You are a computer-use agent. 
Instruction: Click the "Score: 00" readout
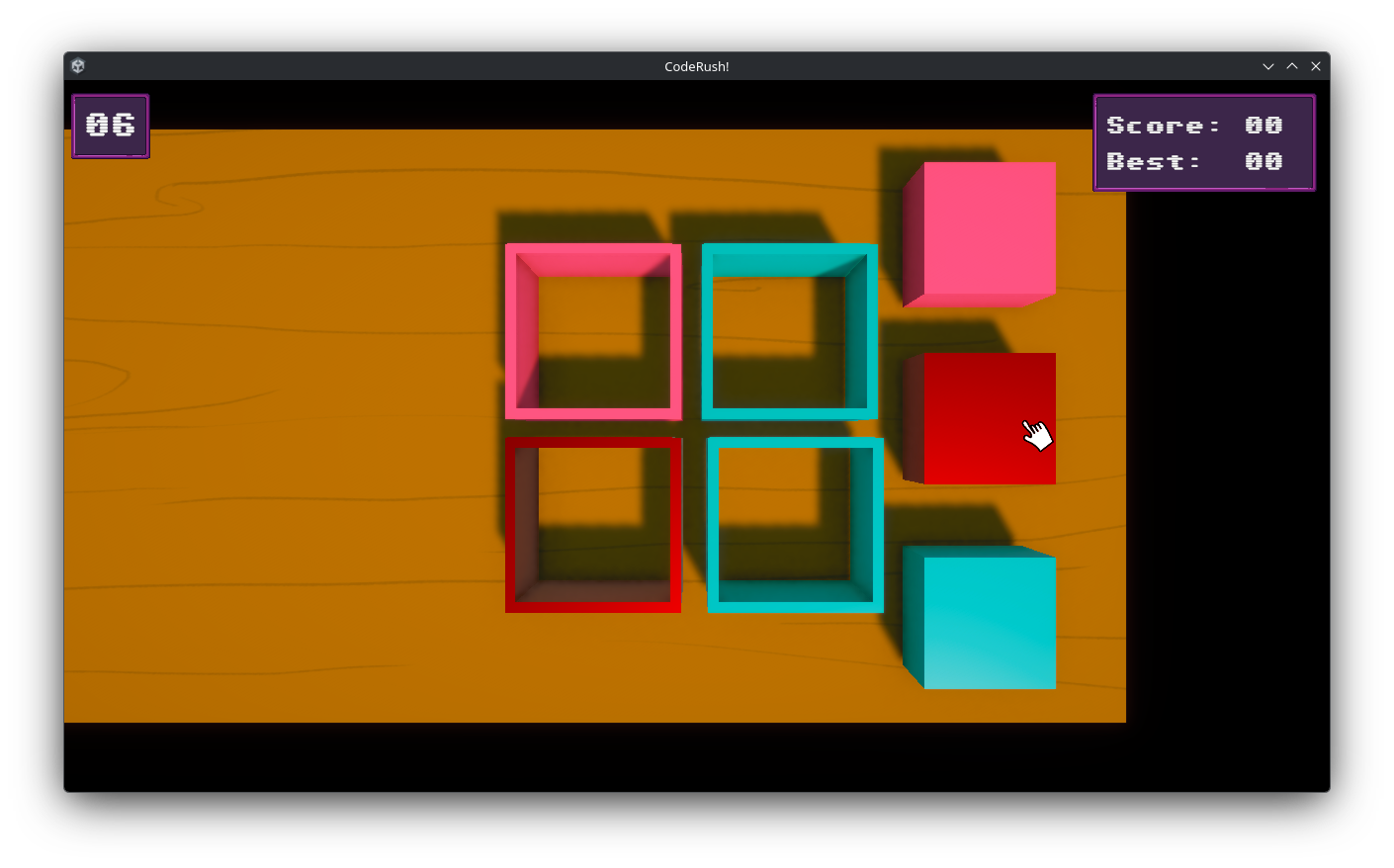coord(1194,126)
